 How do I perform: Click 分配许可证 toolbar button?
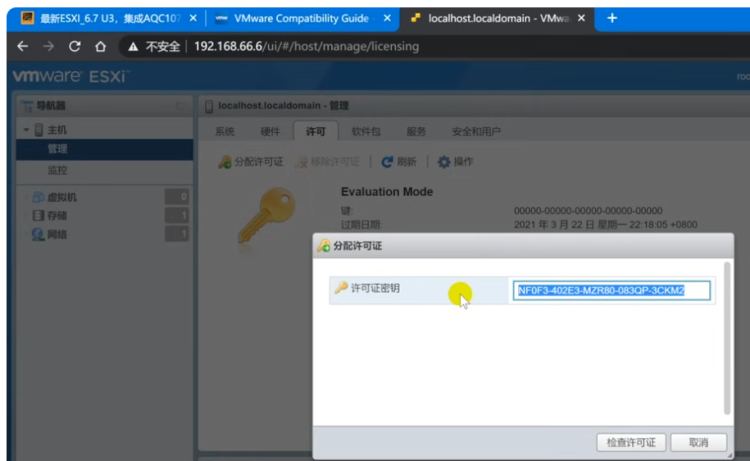click(x=251, y=162)
